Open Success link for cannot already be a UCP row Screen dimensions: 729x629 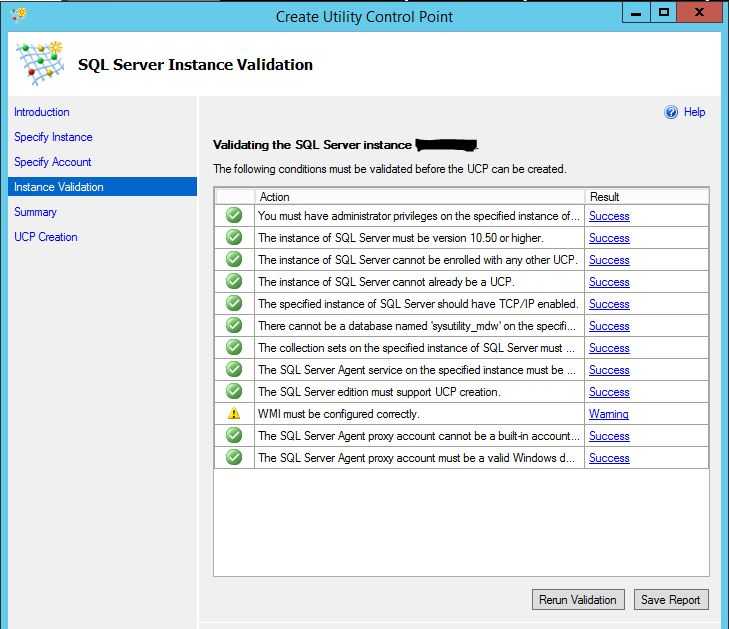click(609, 282)
